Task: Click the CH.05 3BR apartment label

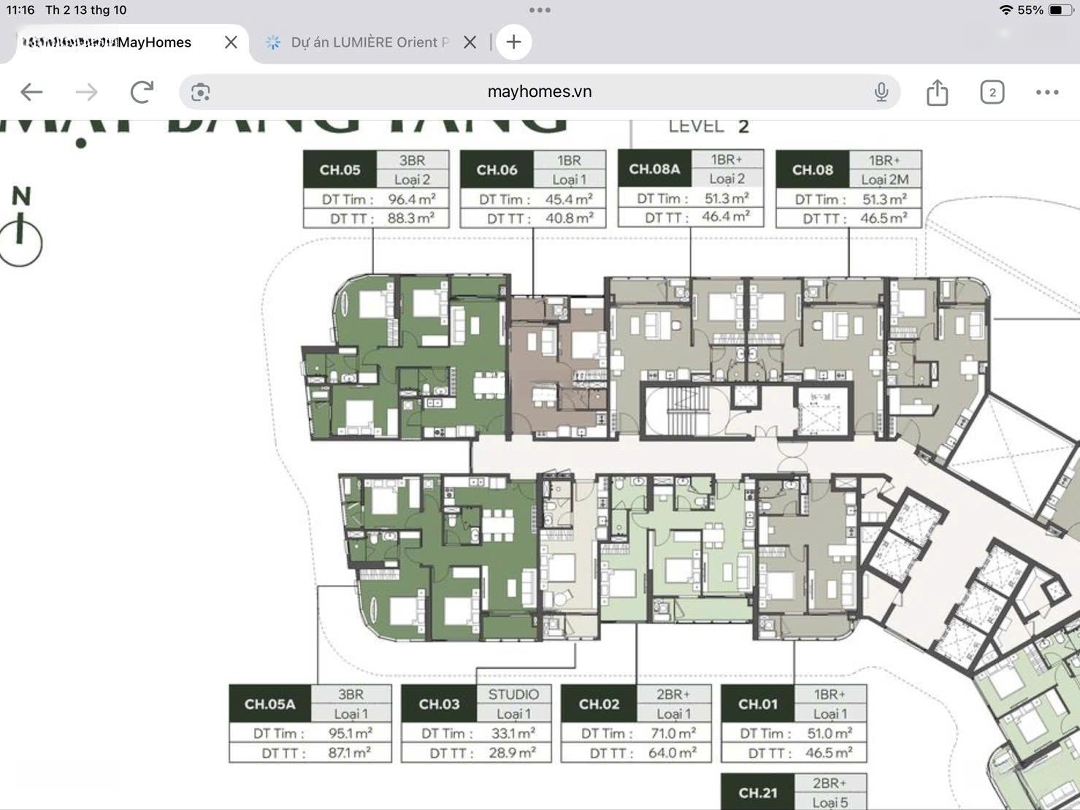Action: [374, 189]
